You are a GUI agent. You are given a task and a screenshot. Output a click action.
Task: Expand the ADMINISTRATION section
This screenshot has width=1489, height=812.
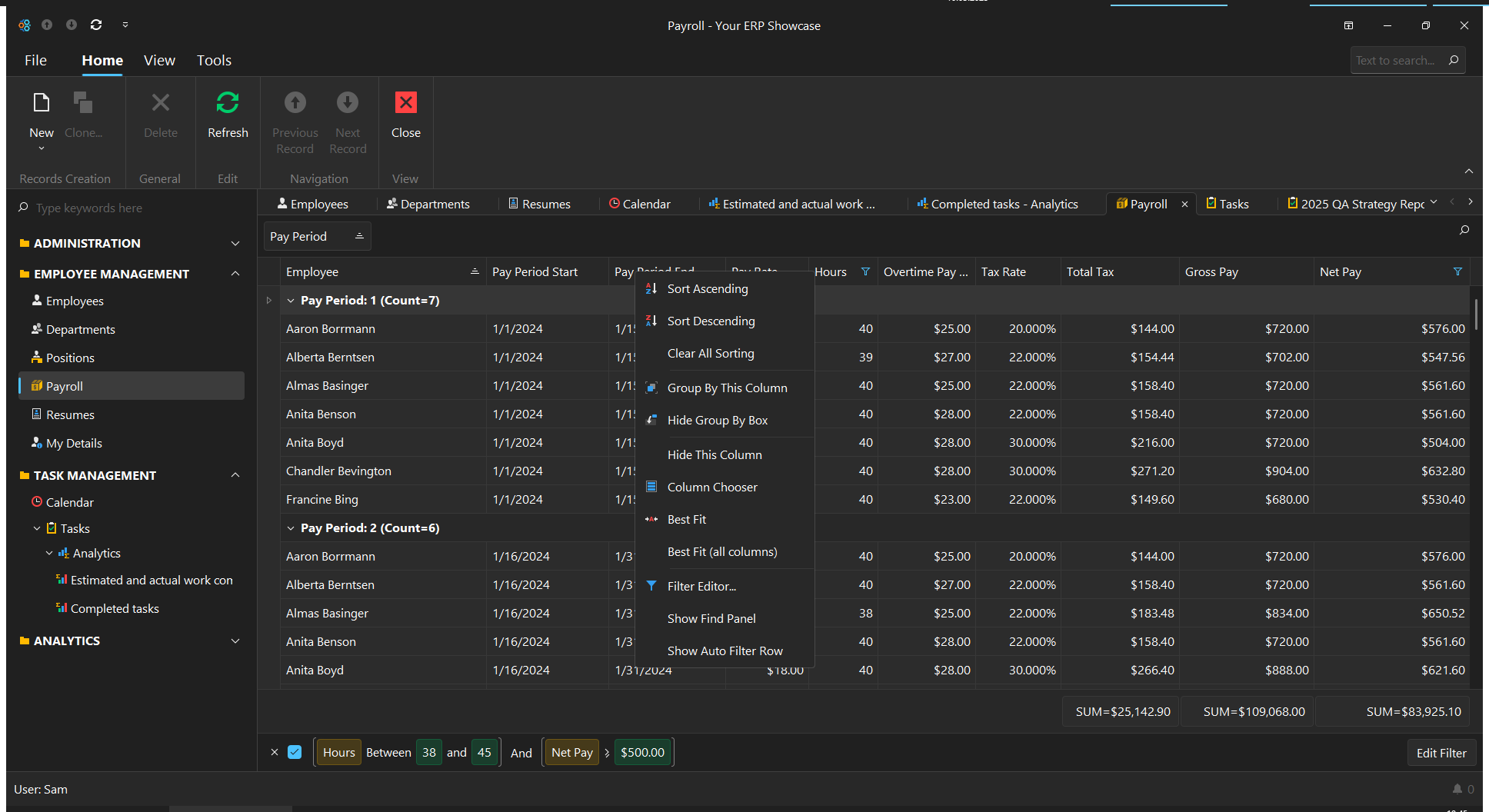click(x=235, y=243)
